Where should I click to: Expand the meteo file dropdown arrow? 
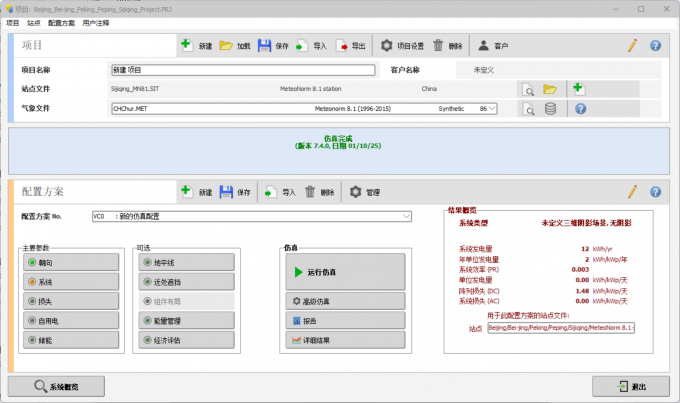[x=492, y=108]
